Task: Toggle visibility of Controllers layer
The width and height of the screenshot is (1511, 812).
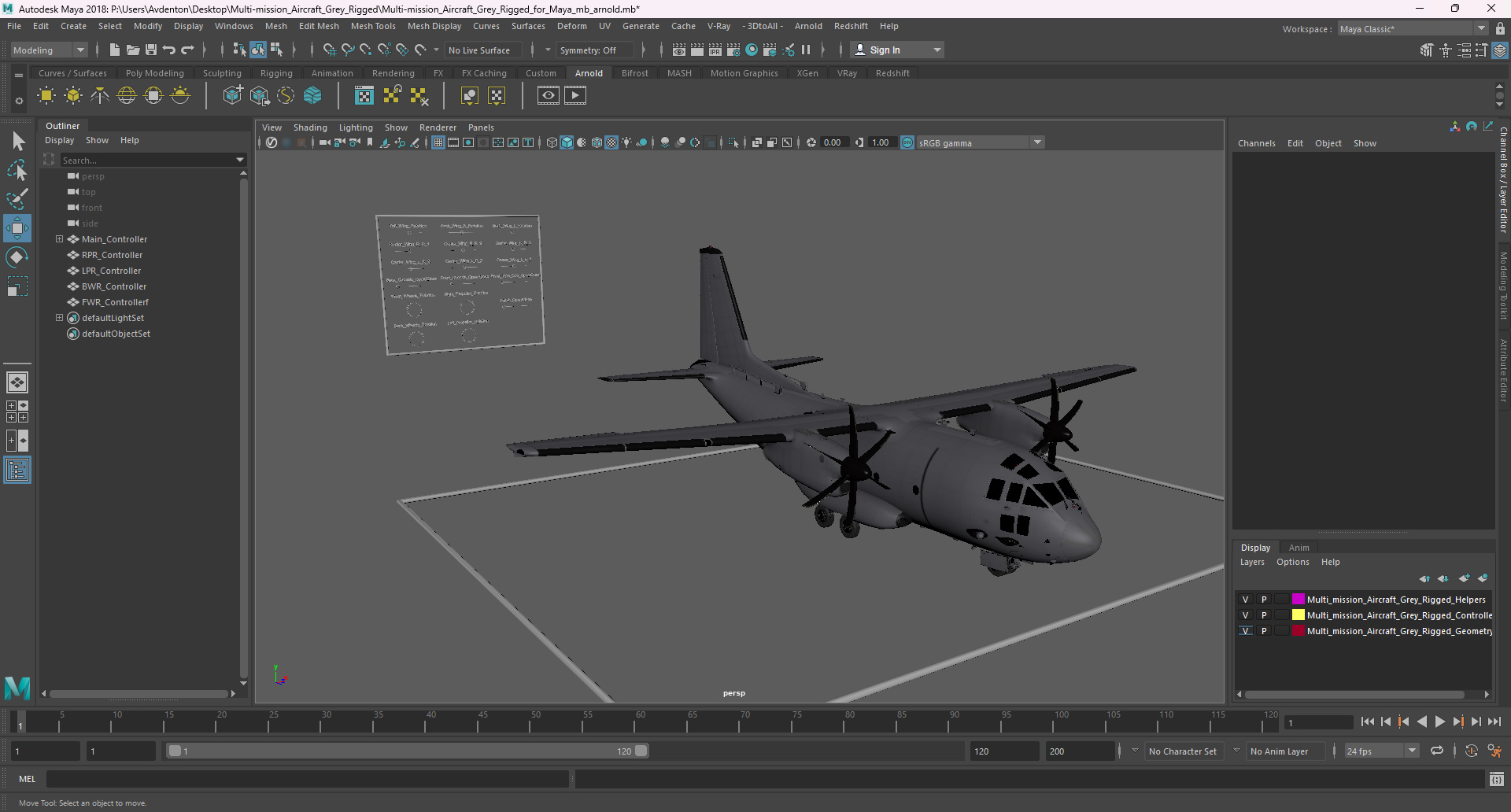Action: (x=1245, y=615)
